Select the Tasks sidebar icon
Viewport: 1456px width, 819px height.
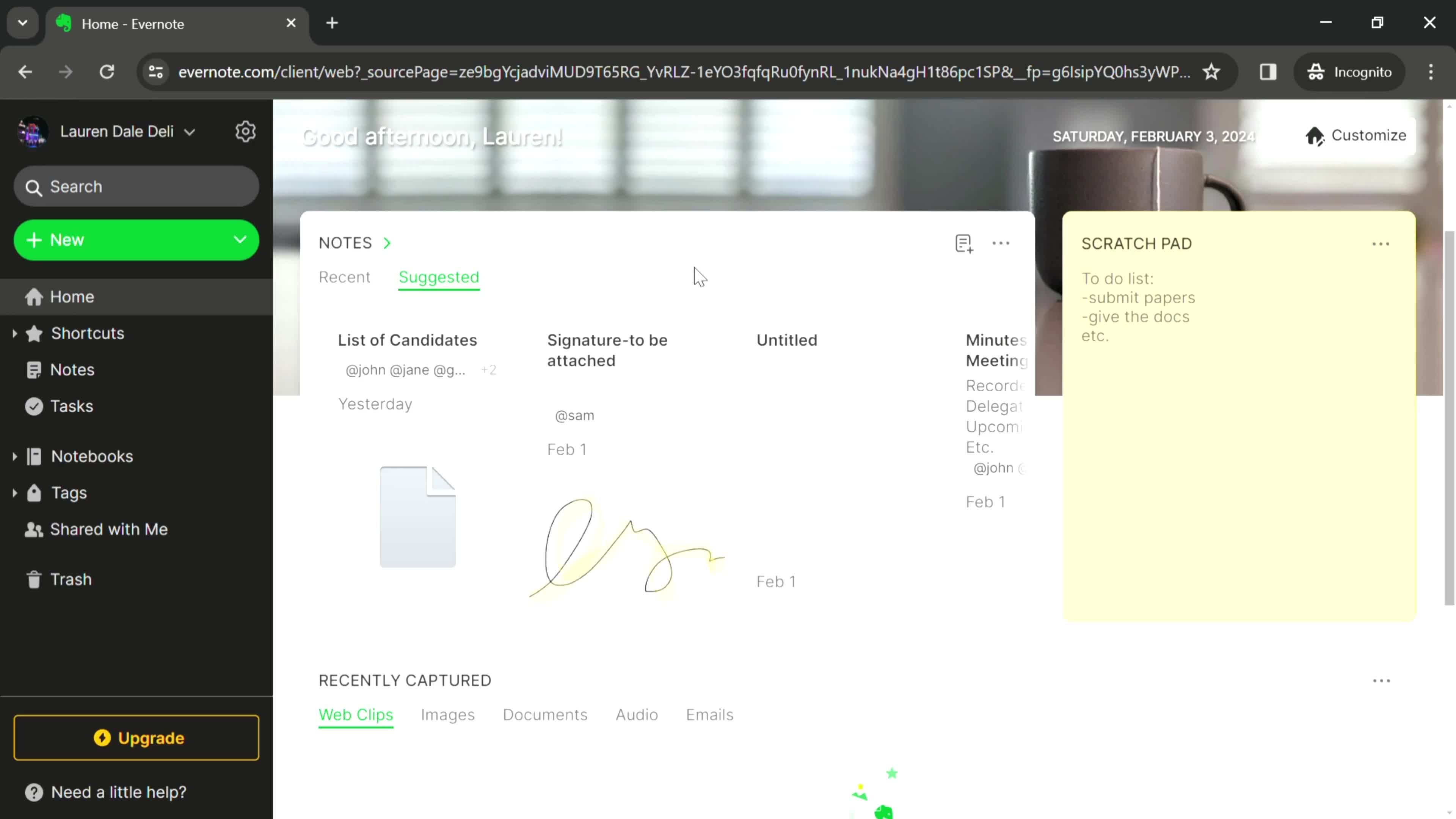(33, 405)
